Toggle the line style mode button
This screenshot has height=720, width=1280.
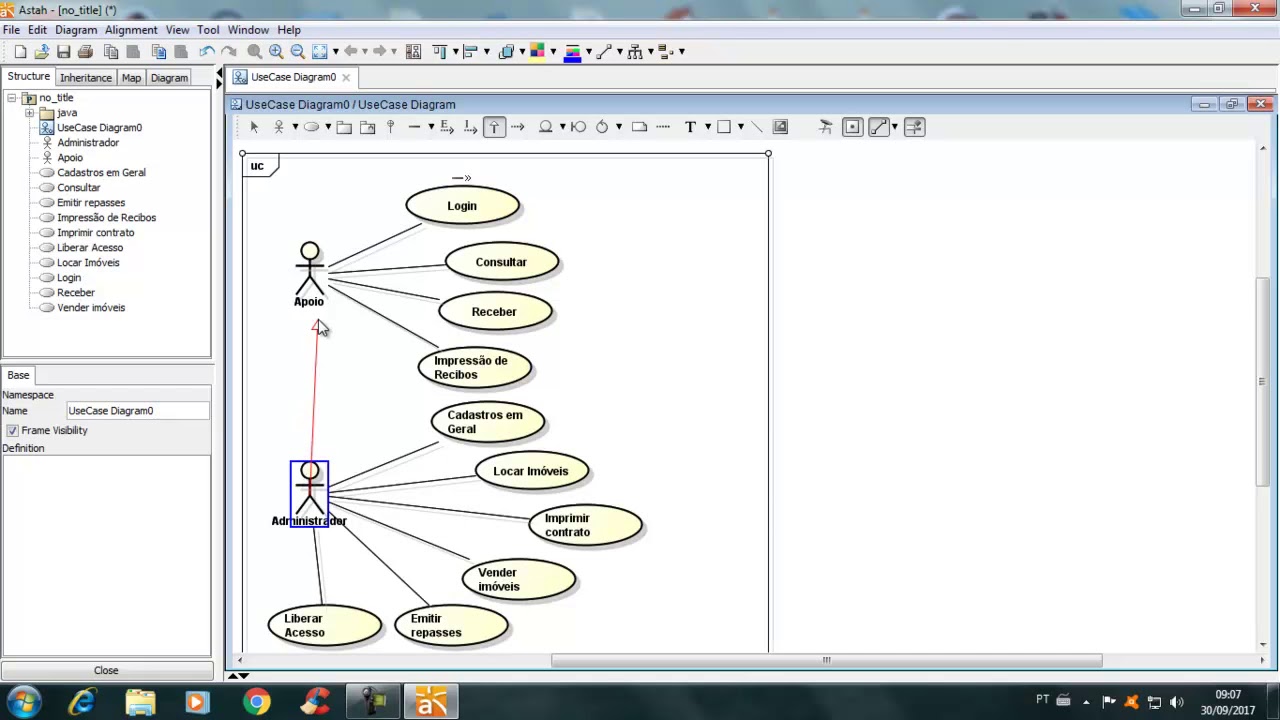click(x=878, y=127)
